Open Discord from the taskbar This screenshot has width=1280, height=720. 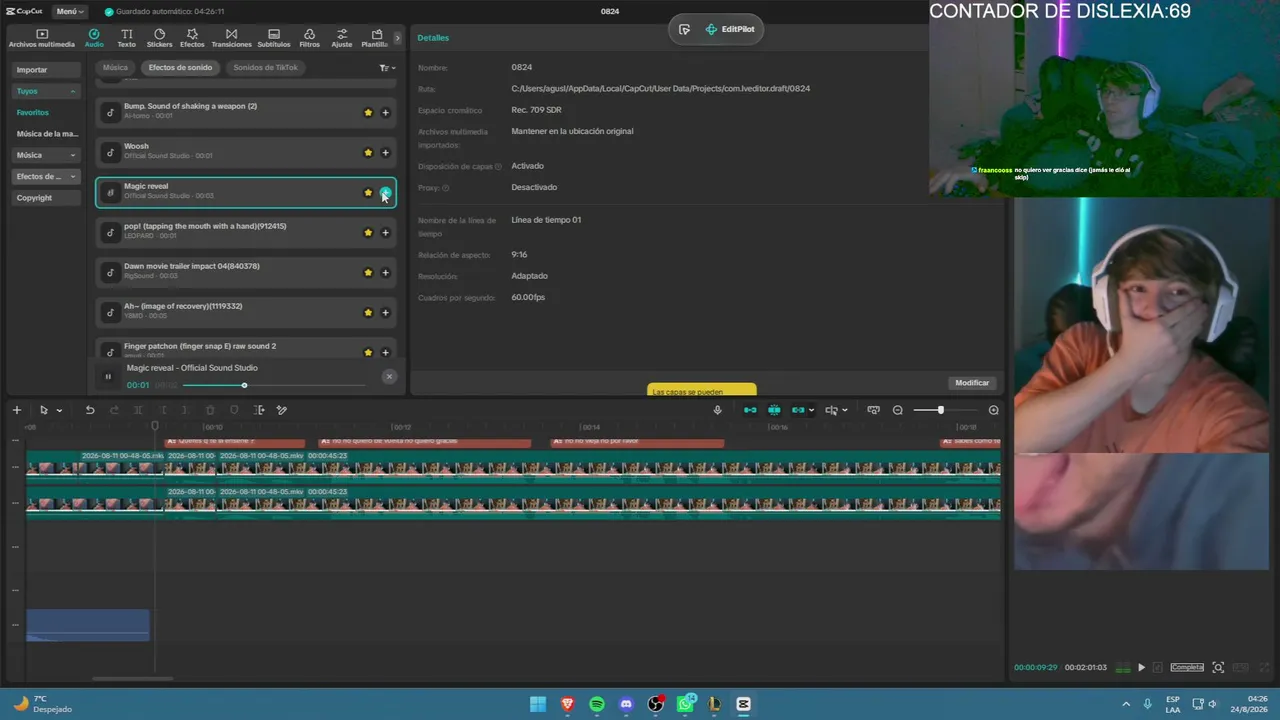click(626, 704)
